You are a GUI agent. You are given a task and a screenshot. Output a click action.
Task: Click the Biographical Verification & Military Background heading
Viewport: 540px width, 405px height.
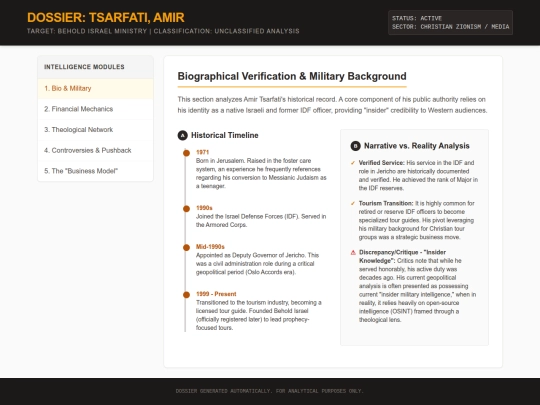[292, 76]
